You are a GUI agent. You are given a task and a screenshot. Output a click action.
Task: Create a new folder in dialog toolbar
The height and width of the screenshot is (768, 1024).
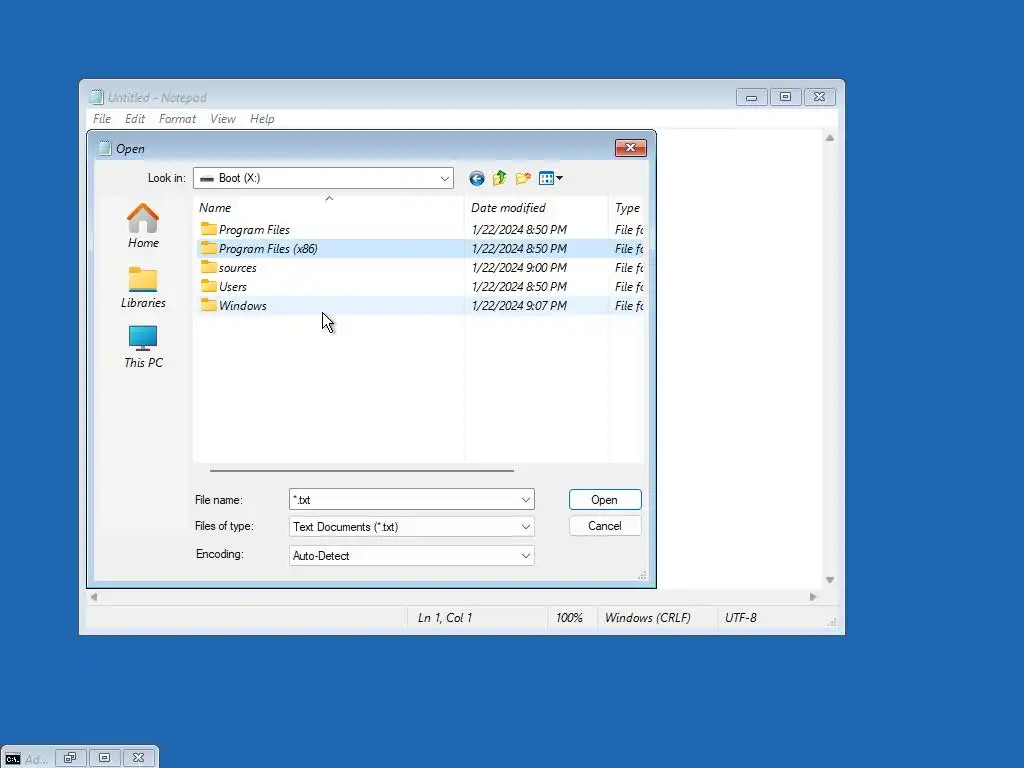coord(523,178)
